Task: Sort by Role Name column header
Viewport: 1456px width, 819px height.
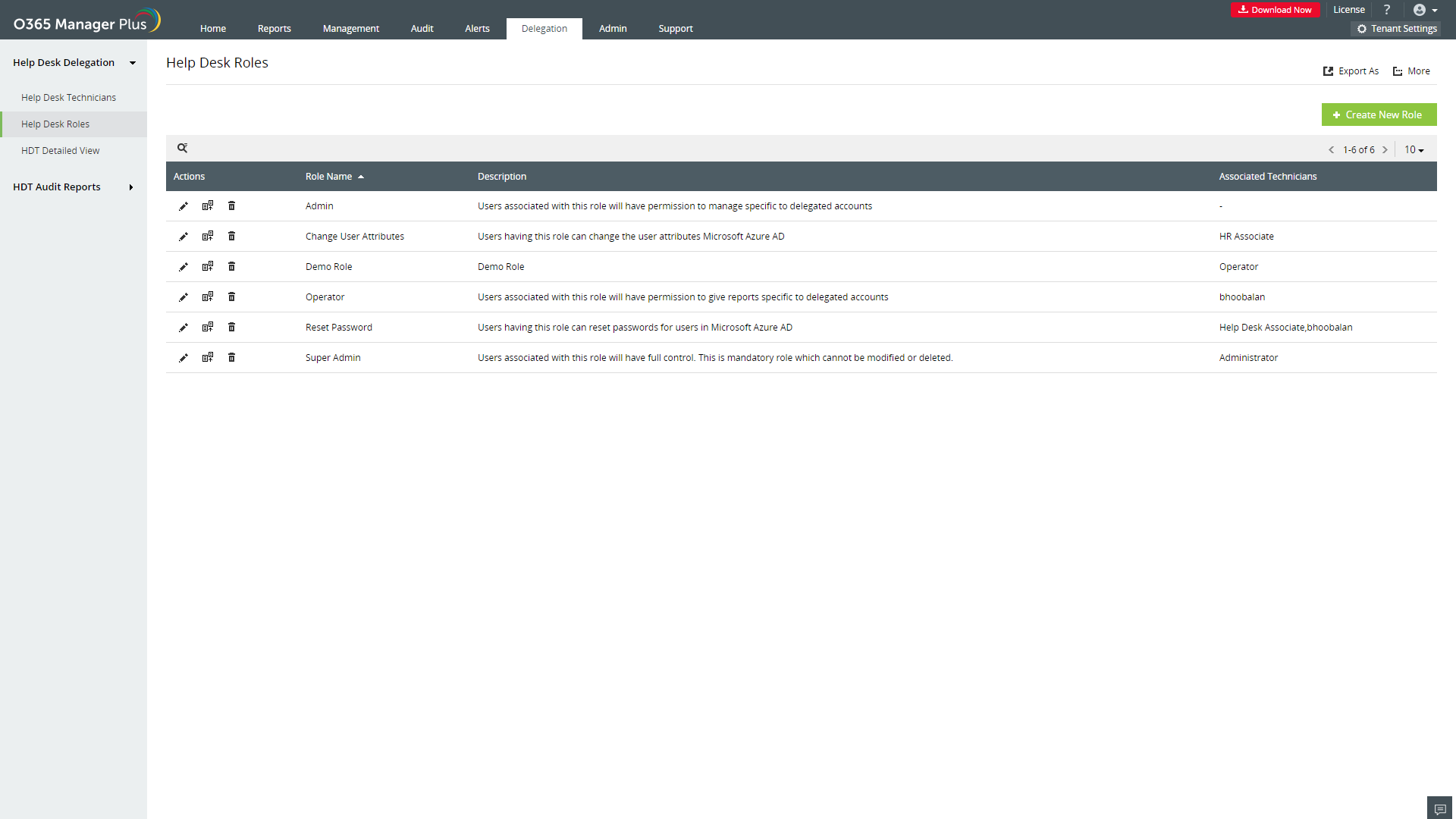Action: 329,177
